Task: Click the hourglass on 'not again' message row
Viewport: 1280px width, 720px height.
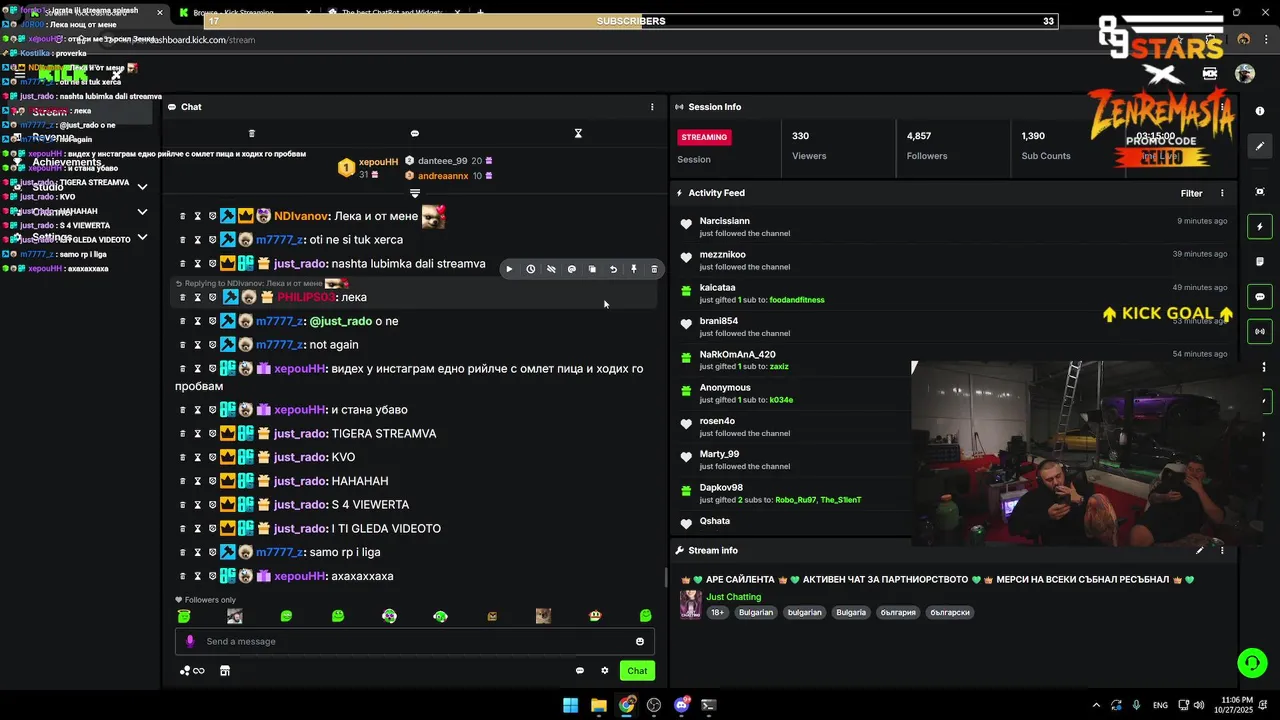Action: click(197, 345)
